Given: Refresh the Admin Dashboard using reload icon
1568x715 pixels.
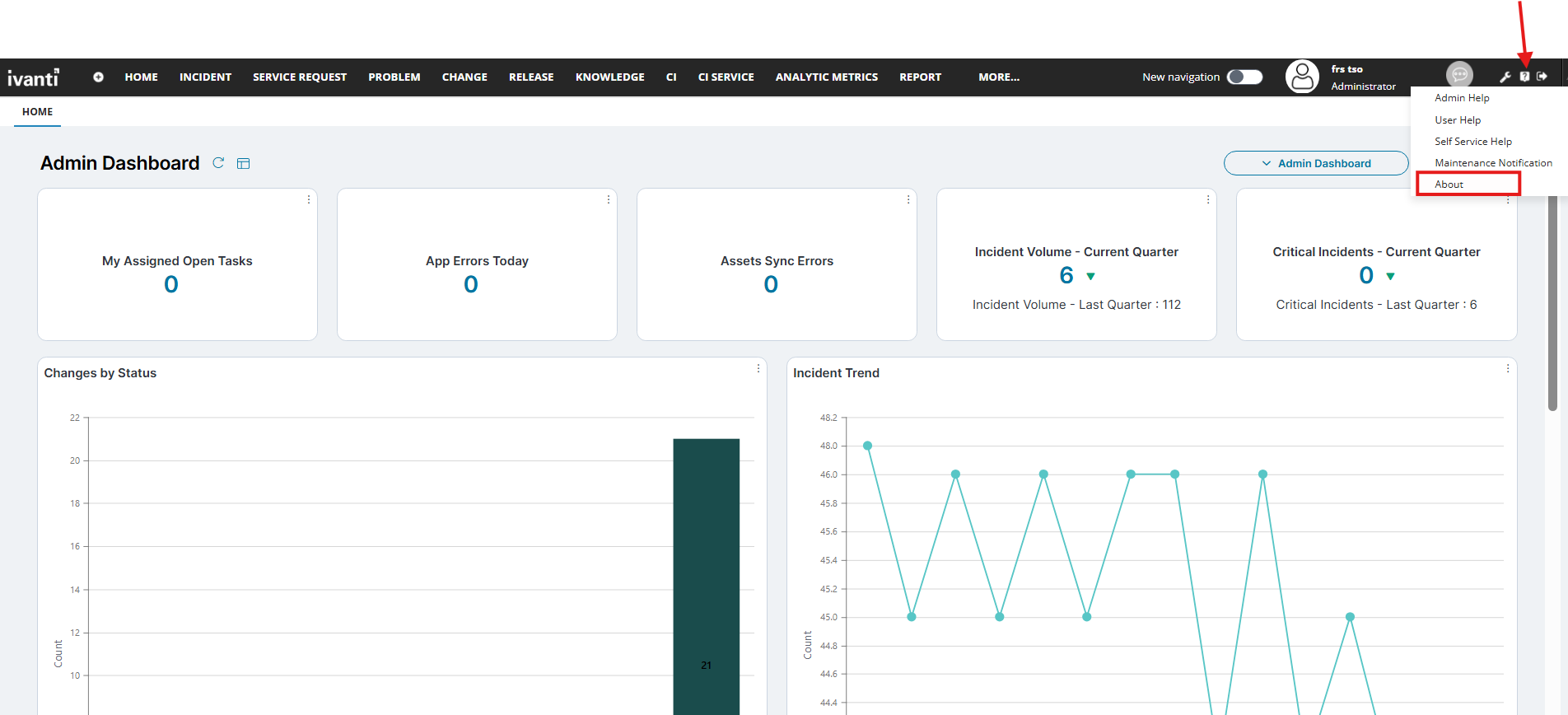Looking at the screenshot, I should [218, 163].
